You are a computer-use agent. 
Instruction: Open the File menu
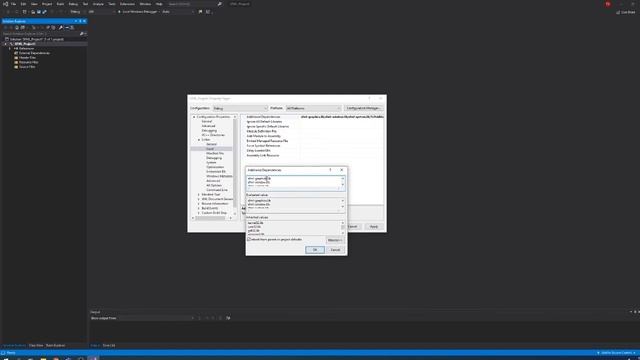13,4
